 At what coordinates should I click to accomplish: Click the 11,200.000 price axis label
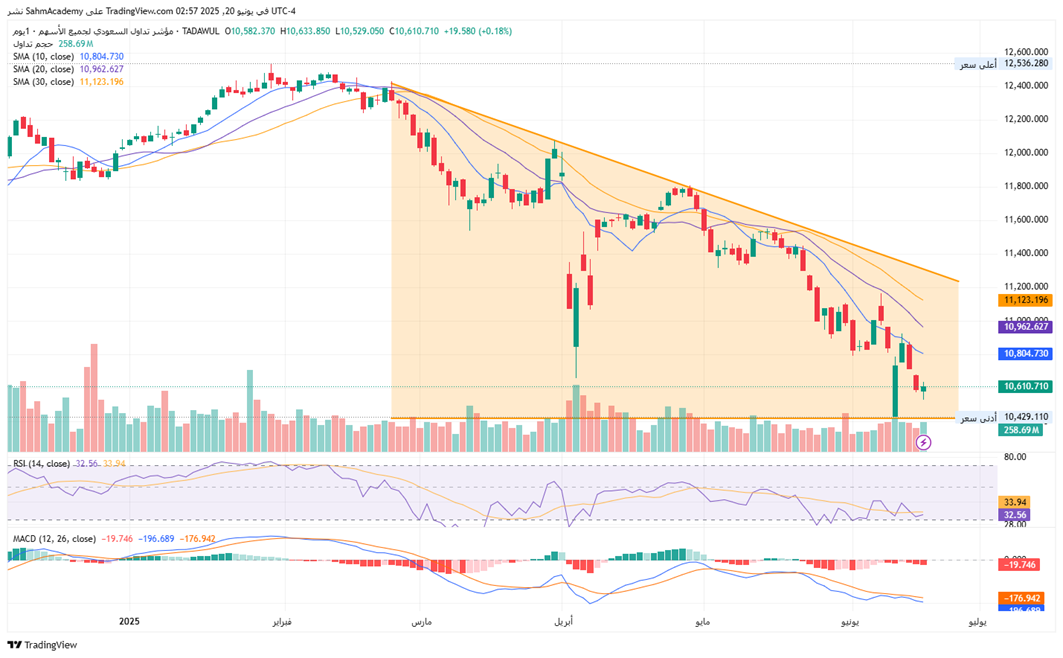[x=1026, y=287]
